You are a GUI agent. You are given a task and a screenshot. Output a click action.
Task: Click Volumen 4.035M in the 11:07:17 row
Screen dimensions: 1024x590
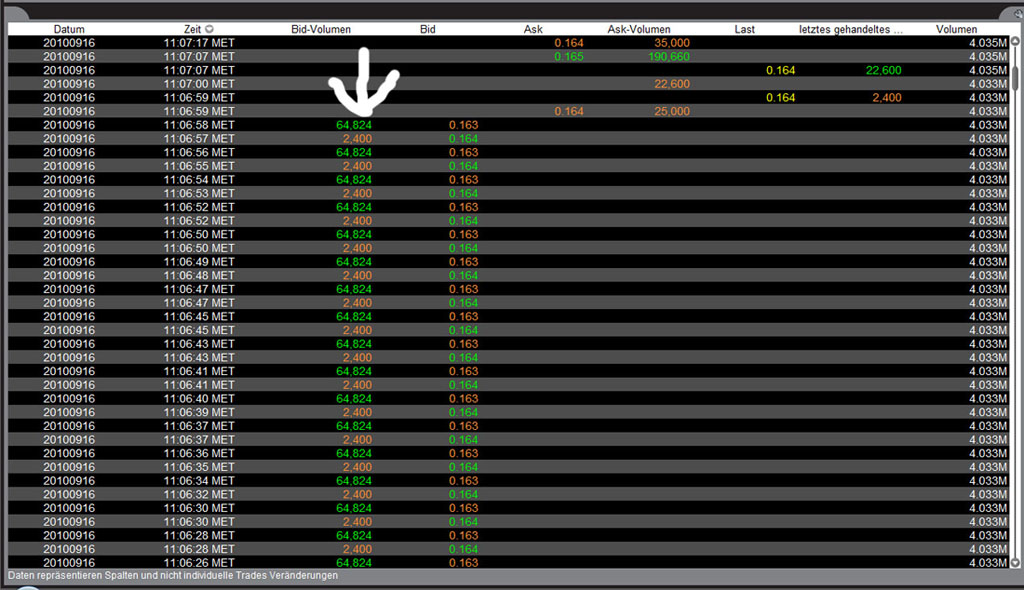987,43
